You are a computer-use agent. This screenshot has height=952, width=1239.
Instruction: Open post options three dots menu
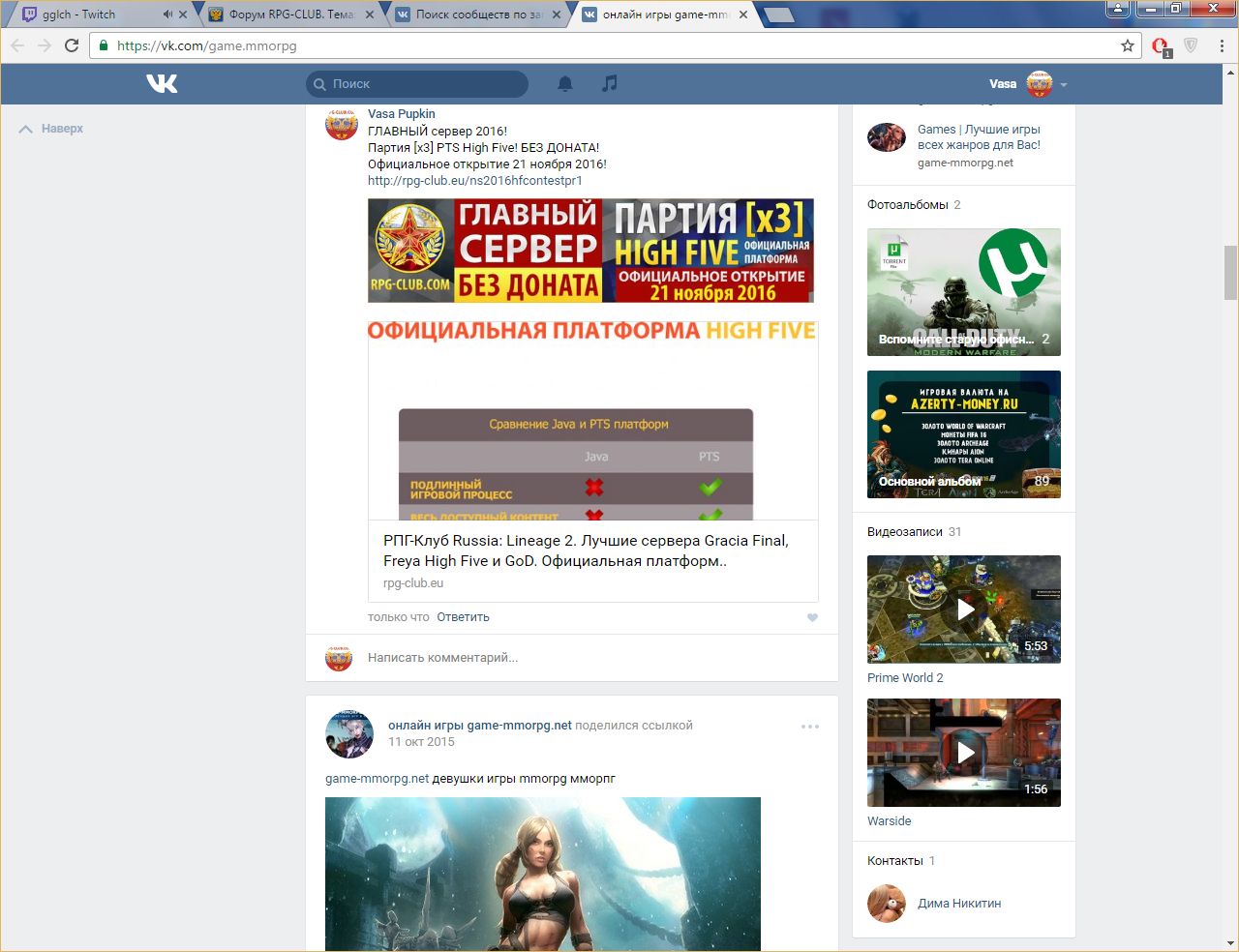(810, 727)
